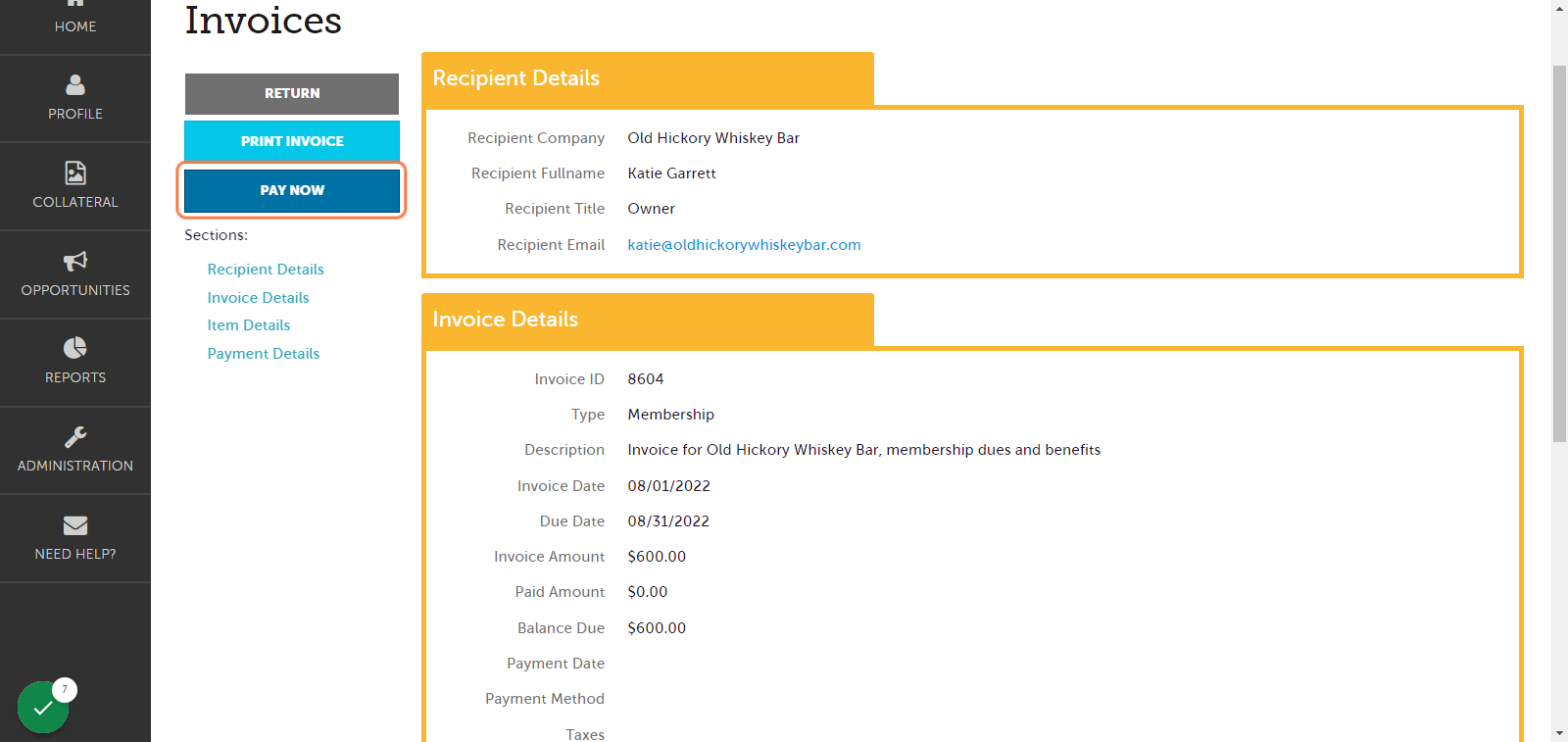Open the katie@oldhickorywhiskeybar.com email link

[745, 245]
